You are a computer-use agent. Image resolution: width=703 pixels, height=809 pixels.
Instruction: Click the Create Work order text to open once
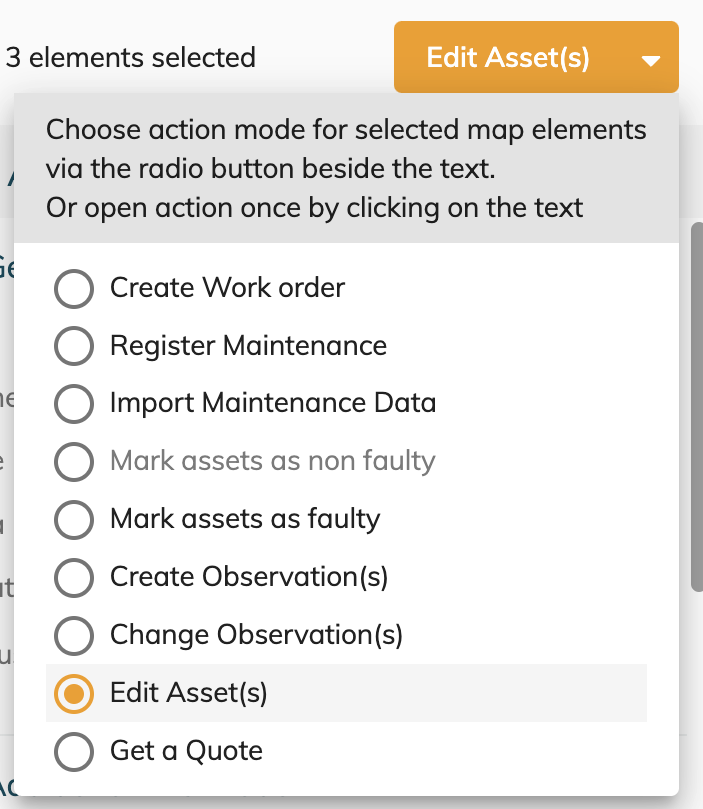[228, 288]
